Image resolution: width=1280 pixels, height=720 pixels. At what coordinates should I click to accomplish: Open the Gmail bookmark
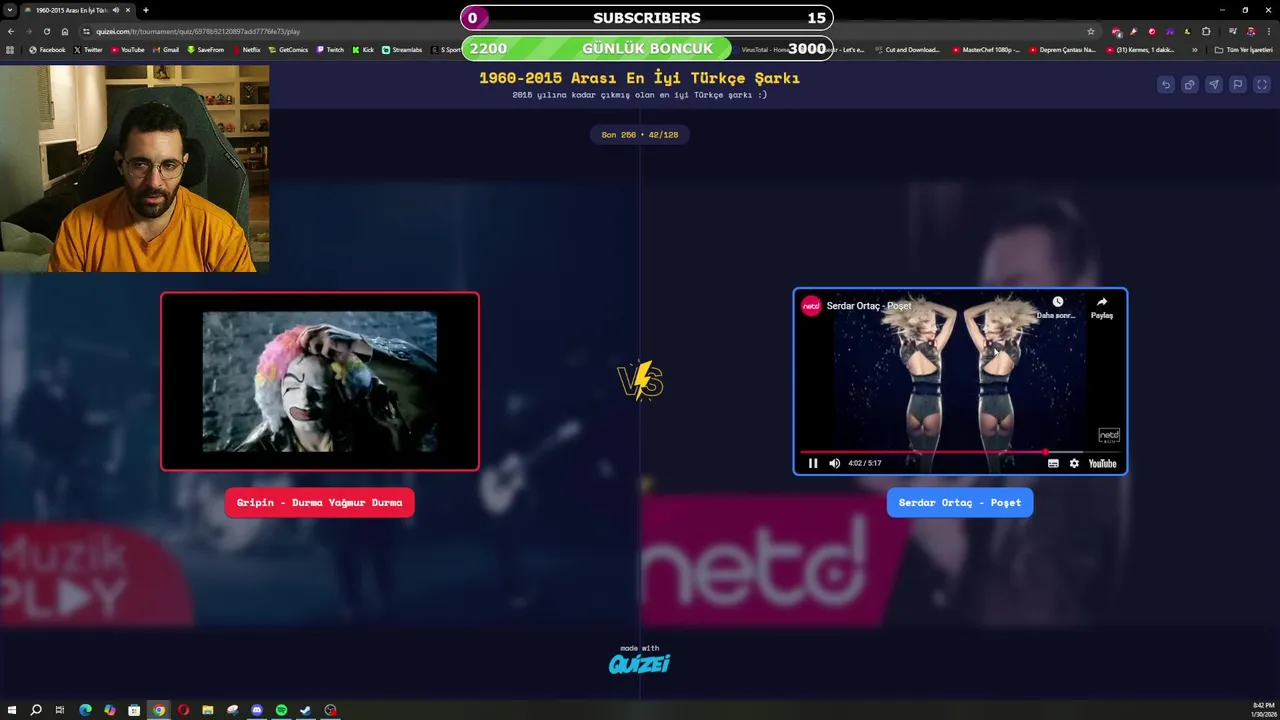(x=166, y=50)
